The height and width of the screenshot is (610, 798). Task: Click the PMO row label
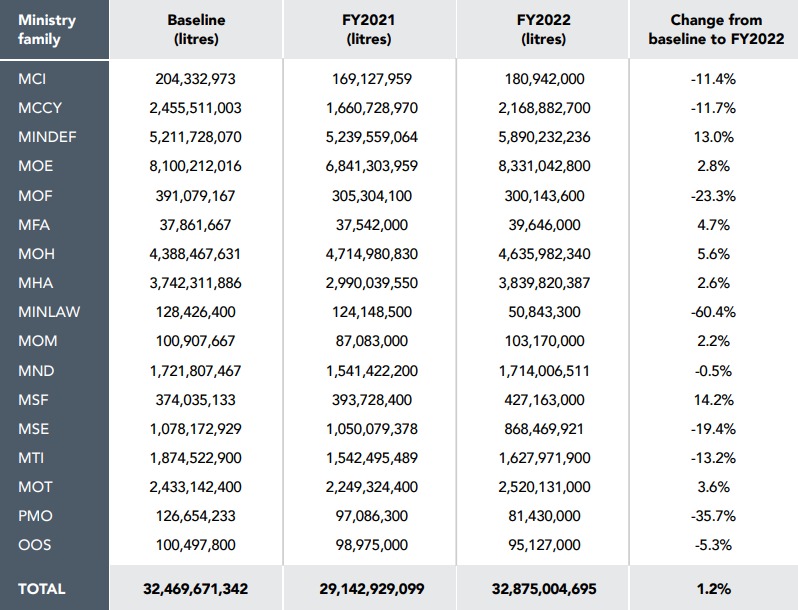click(x=35, y=516)
